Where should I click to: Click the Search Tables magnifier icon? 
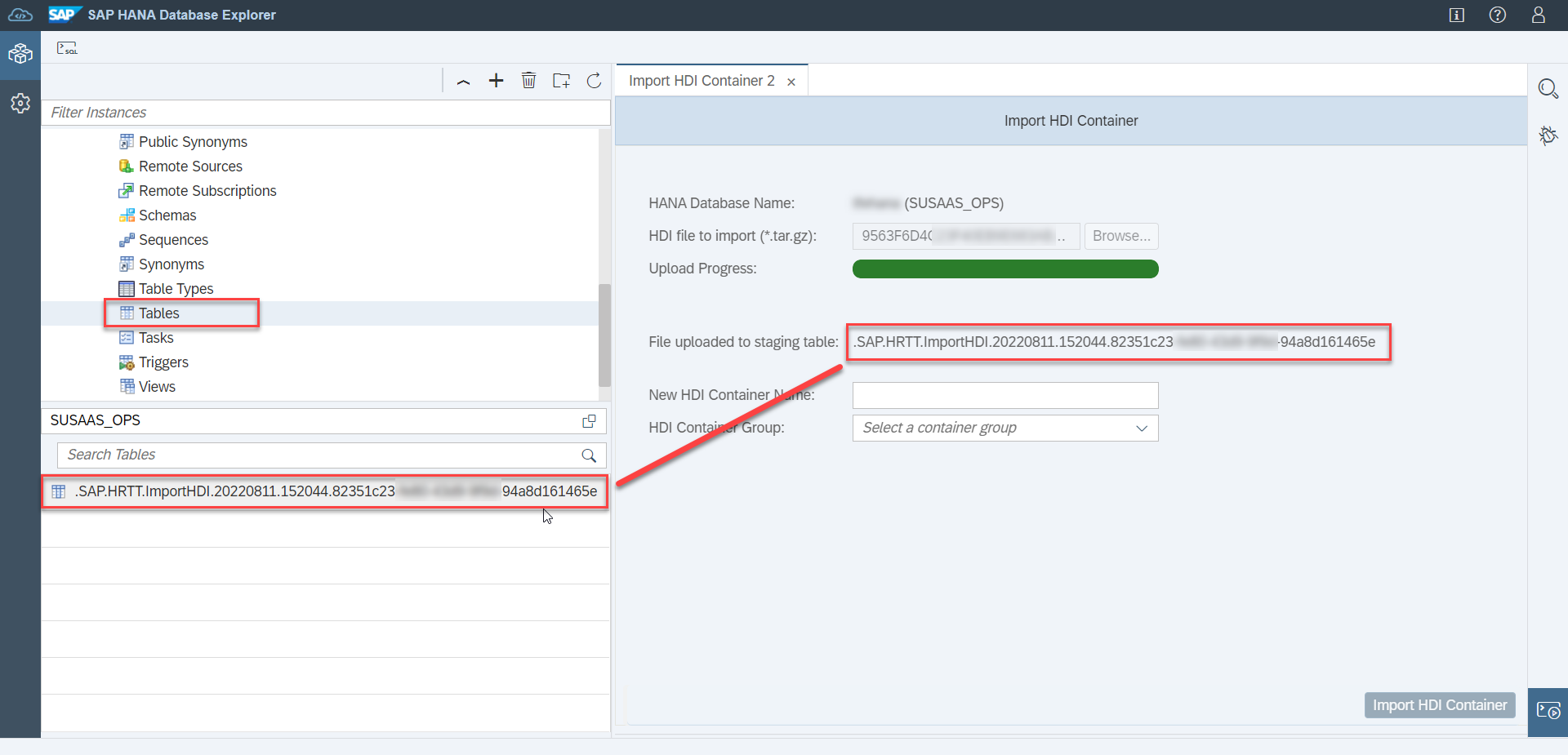coord(588,455)
